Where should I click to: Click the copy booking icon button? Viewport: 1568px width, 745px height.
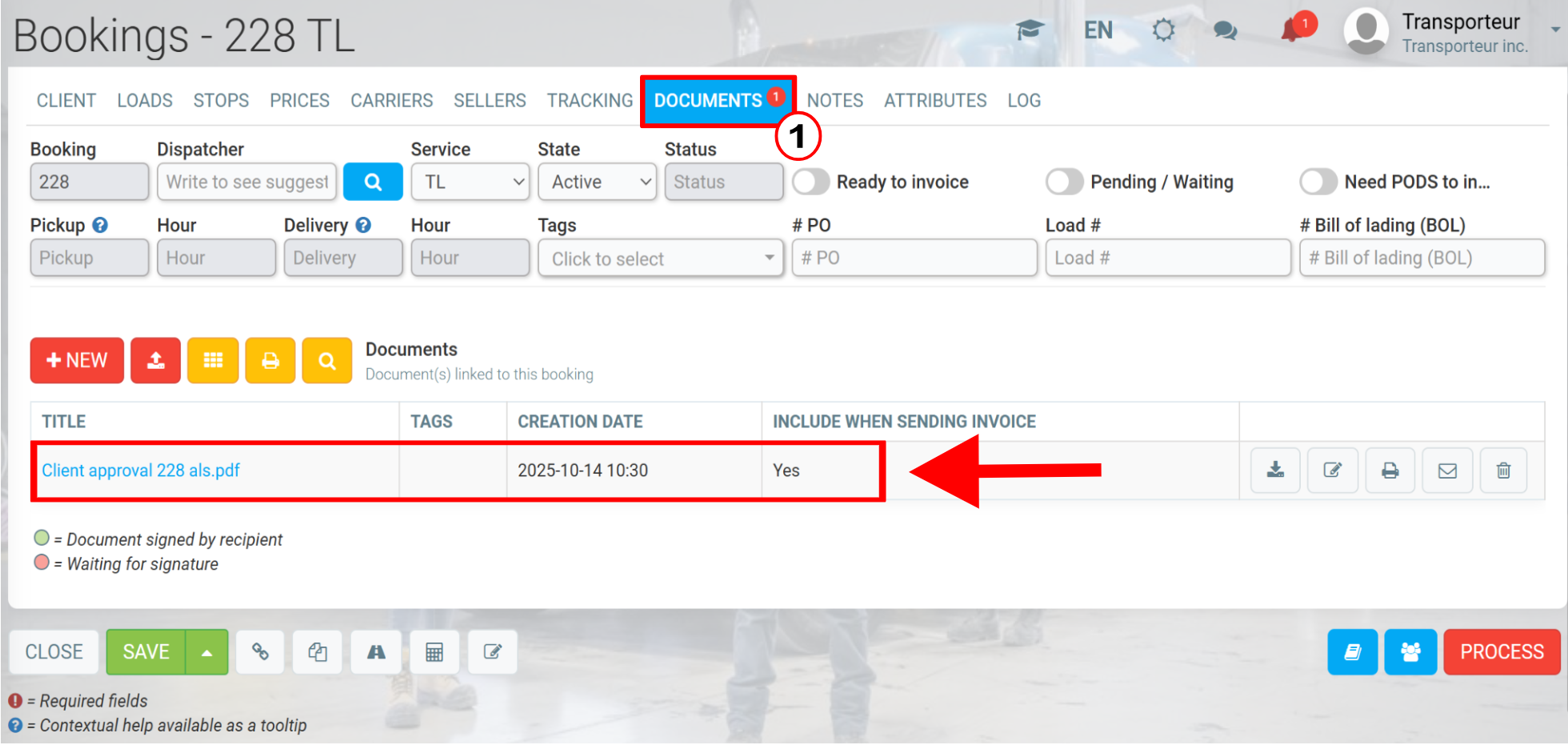pos(318,652)
